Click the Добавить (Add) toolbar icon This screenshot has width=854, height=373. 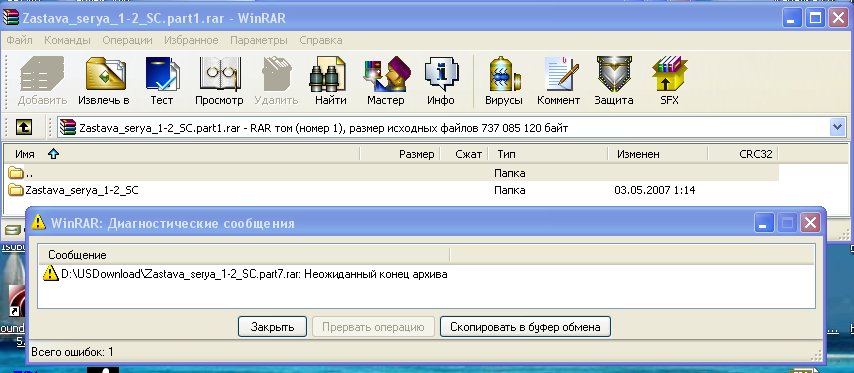click(x=42, y=74)
